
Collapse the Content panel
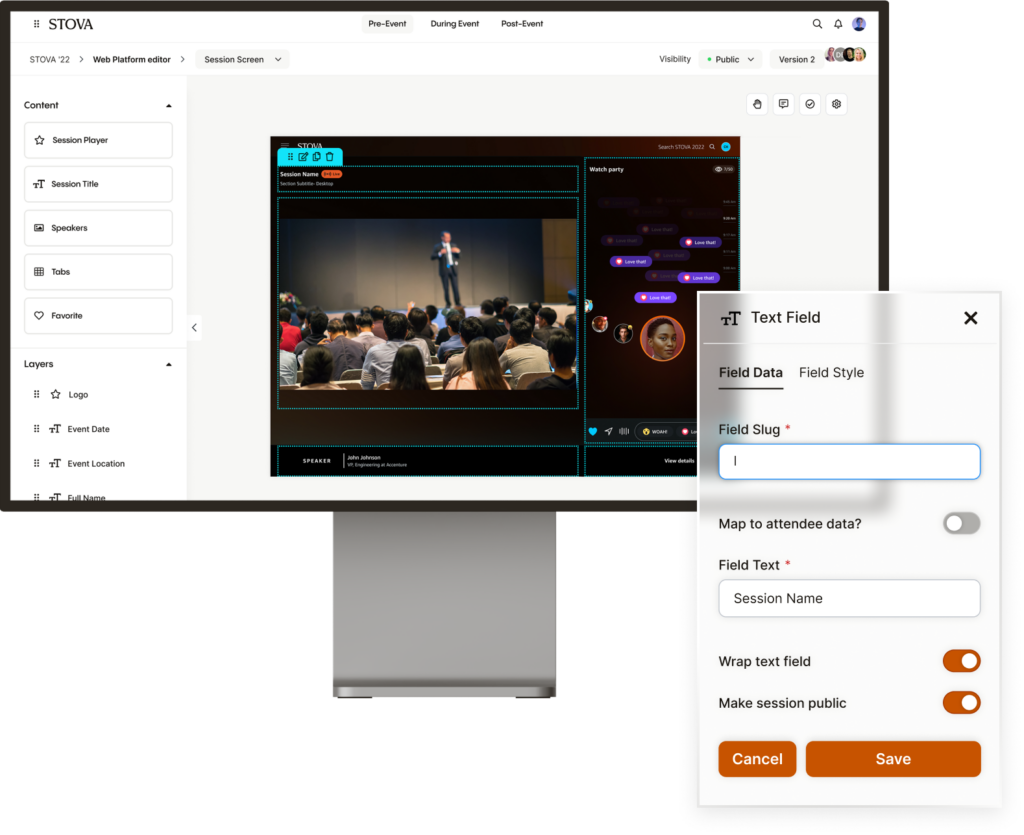pyautogui.click(x=169, y=104)
